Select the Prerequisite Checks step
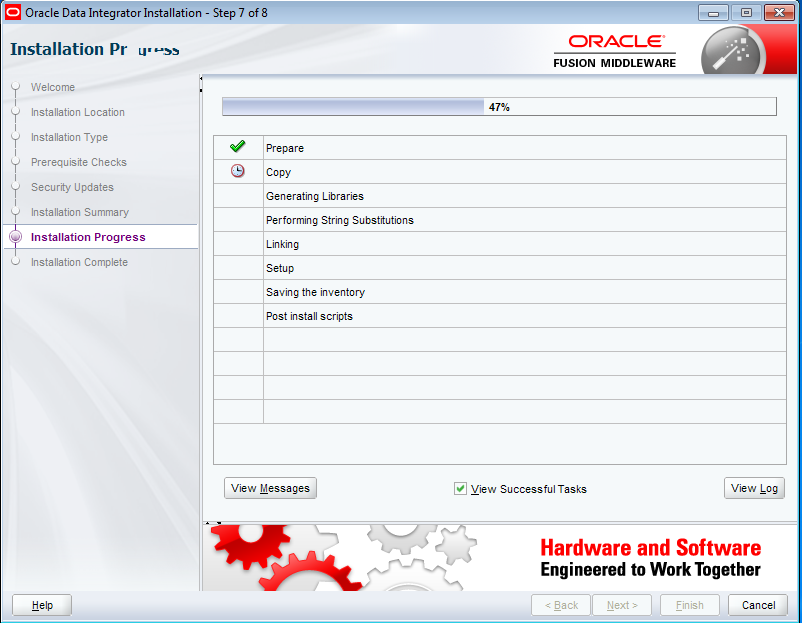The image size is (802, 623). pos(79,162)
